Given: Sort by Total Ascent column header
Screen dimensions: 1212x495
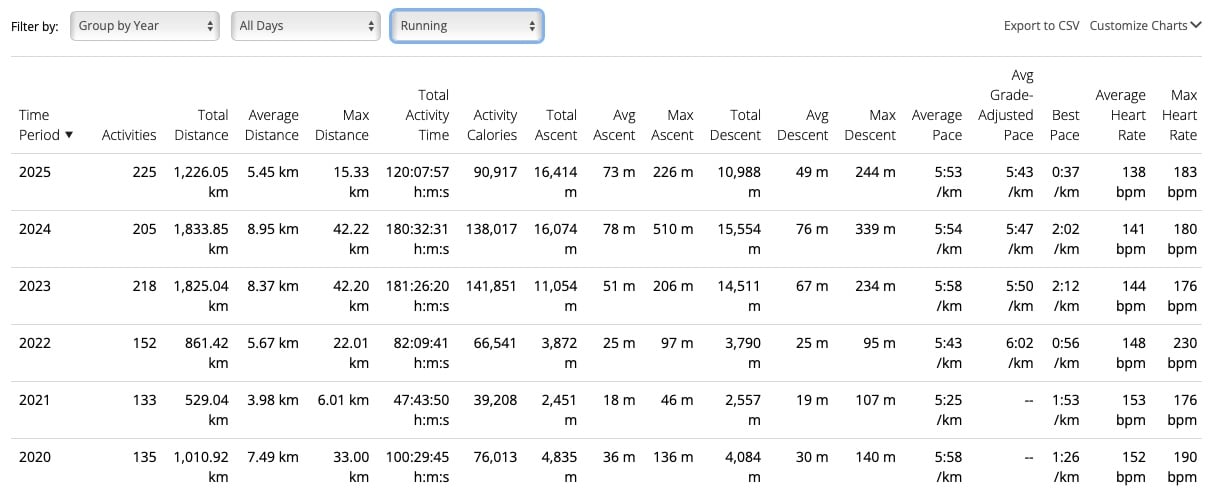Looking at the screenshot, I should click(x=555, y=125).
